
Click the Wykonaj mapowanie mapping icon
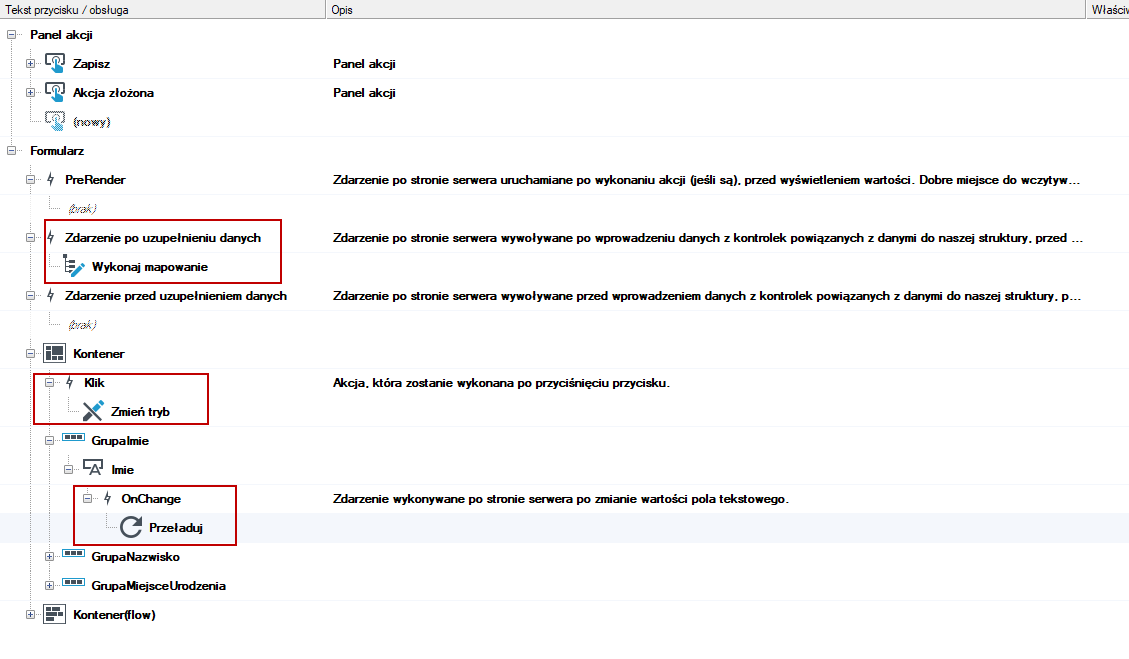[x=74, y=266]
